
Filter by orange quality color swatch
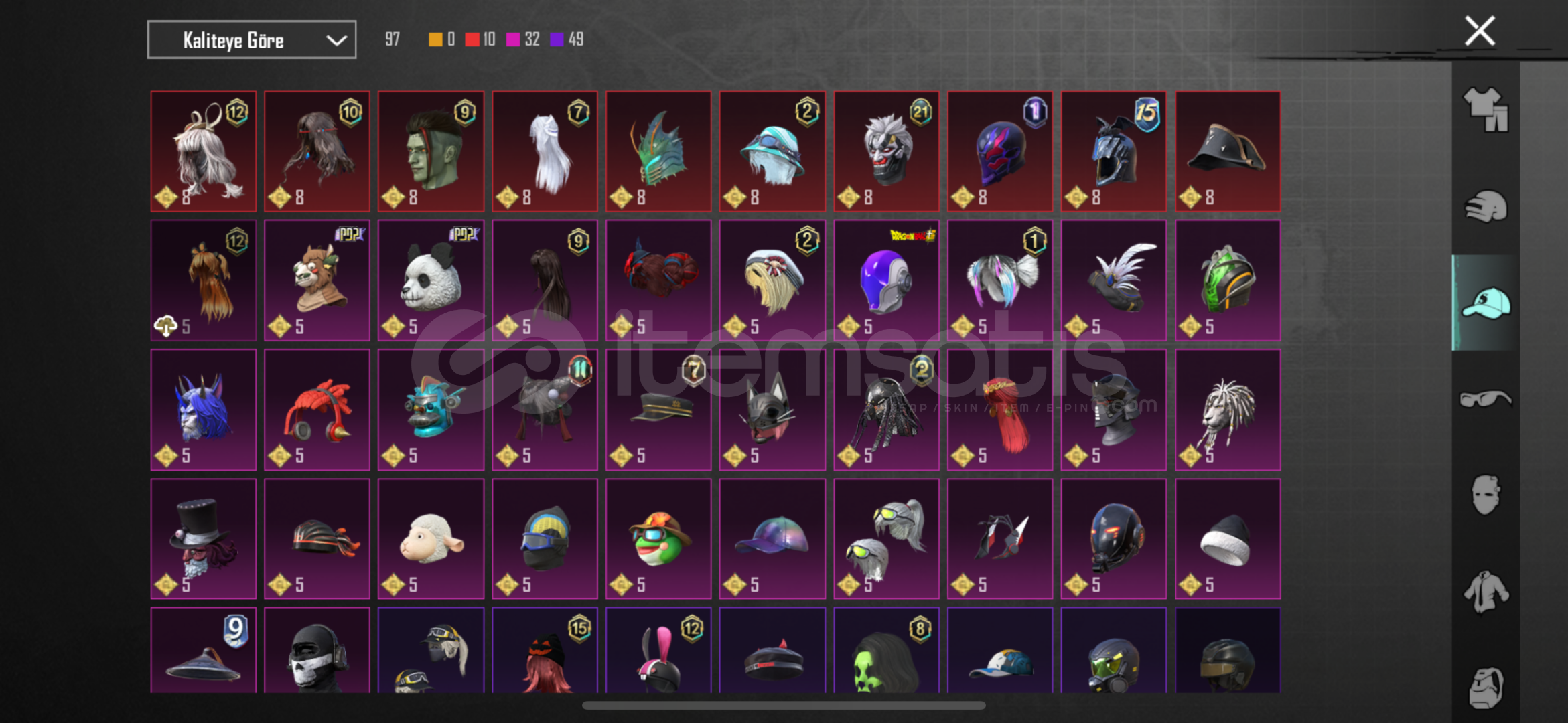click(x=435, y=39)
